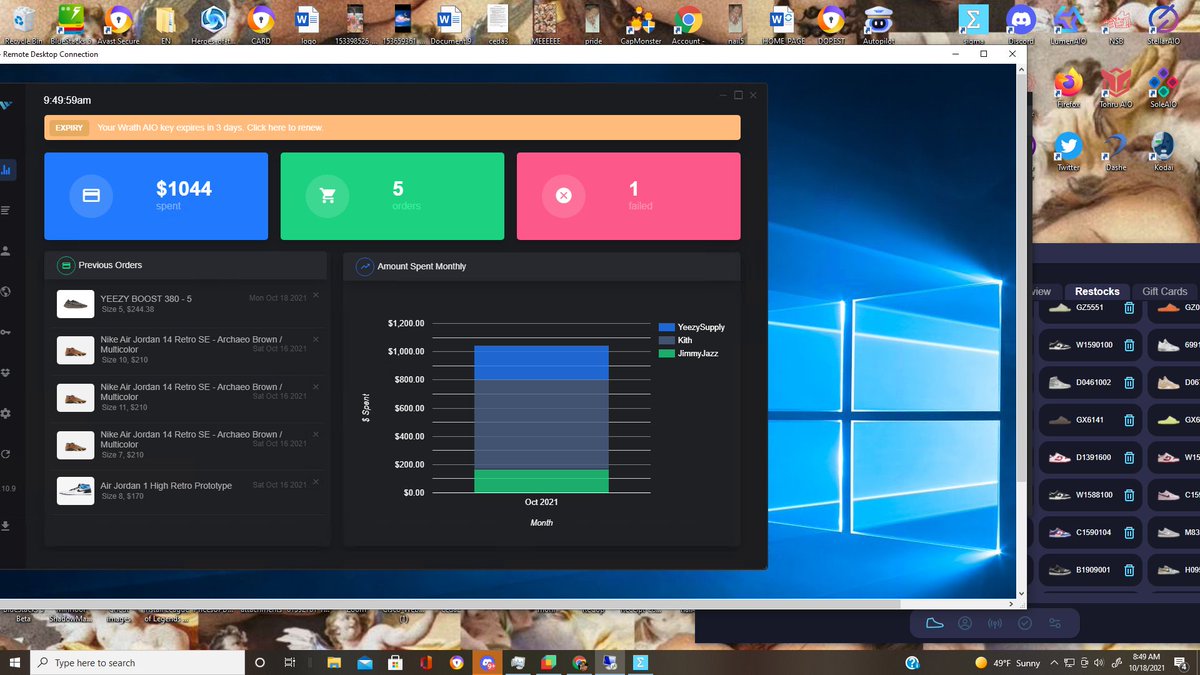Click the Jordan 14 Size 10, $210 order thumbnail
Image resolution: width=1200 pixels, height=675 pixels.
click(75, 350)
